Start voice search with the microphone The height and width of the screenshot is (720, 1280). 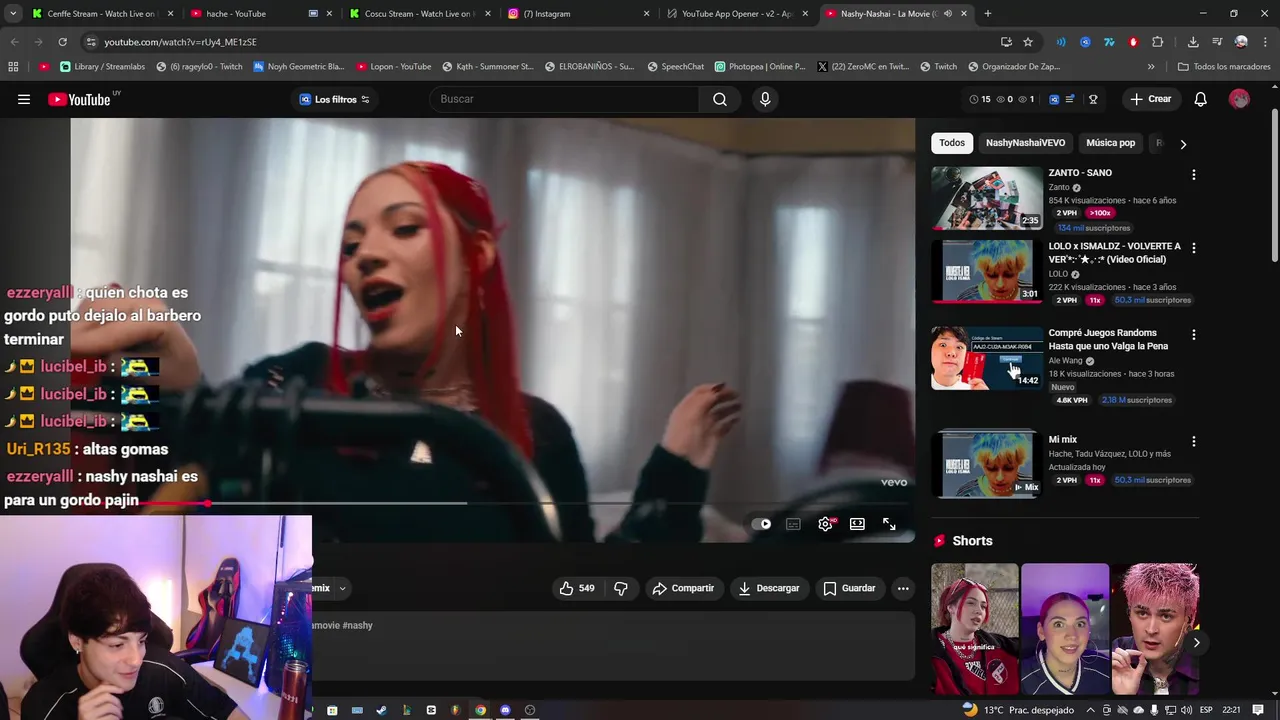click(x=765, y=99)
